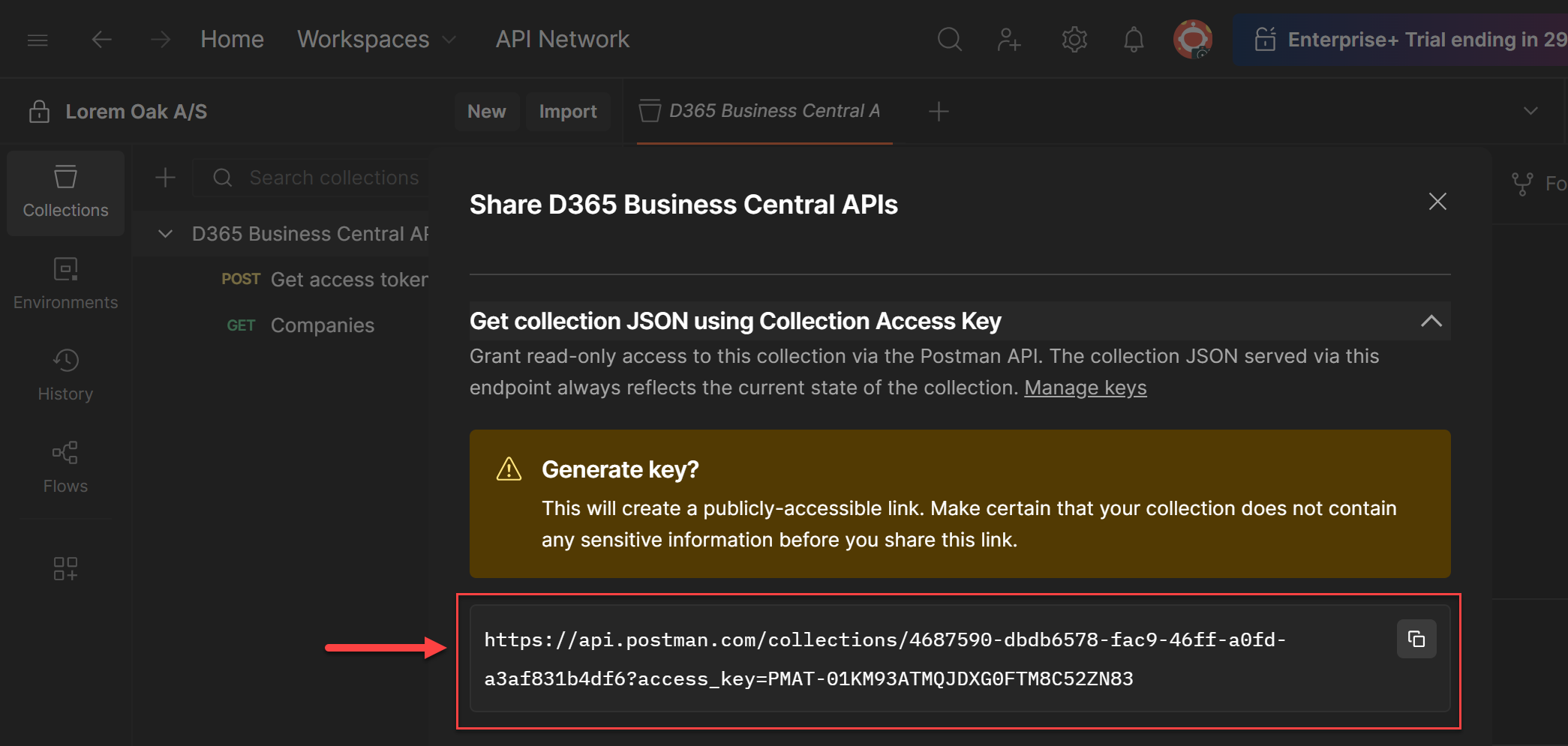Screen dimensions: 1568x746
Task: Select the D365 Business Central tab
Action: (x=764, y=111)
